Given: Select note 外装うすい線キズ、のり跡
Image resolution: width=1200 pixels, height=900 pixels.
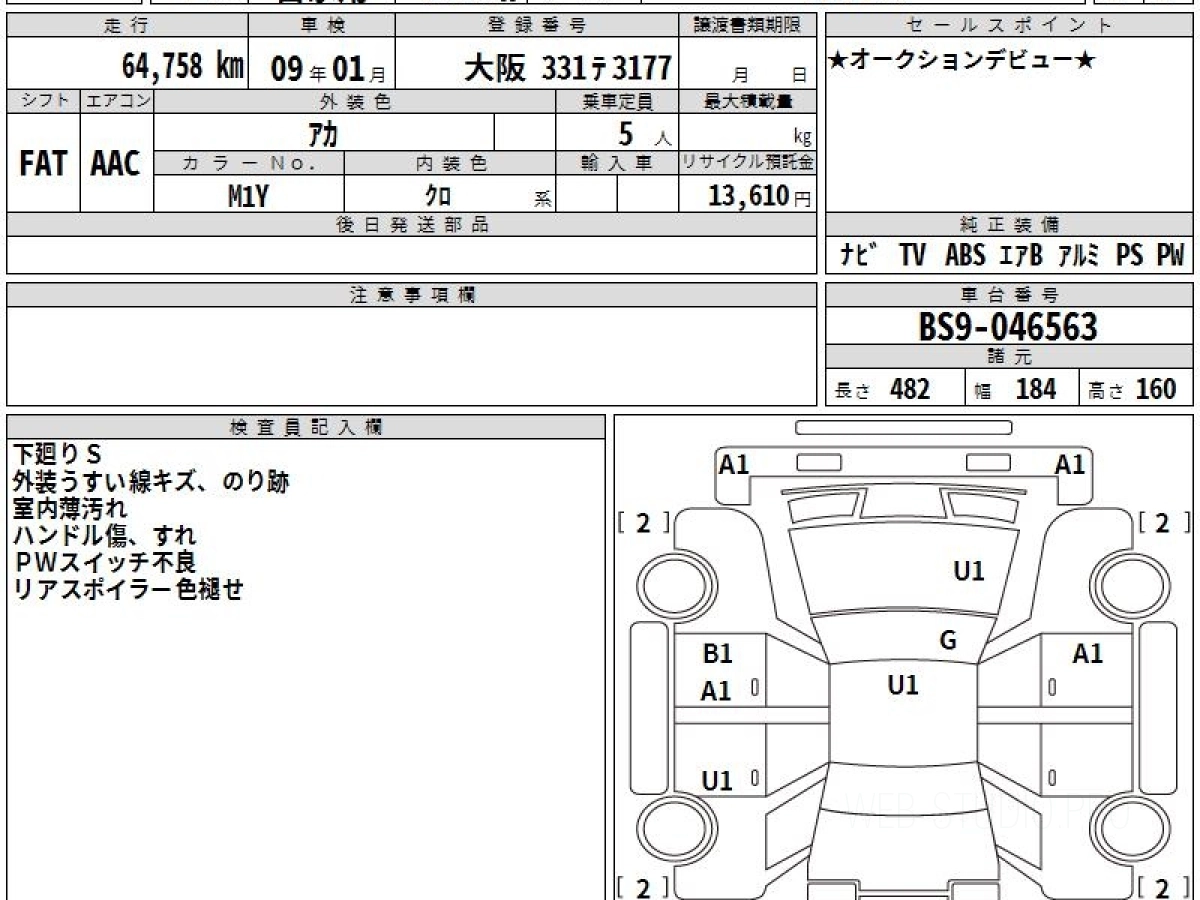Looking at the screenshot, I should point(151,482).
